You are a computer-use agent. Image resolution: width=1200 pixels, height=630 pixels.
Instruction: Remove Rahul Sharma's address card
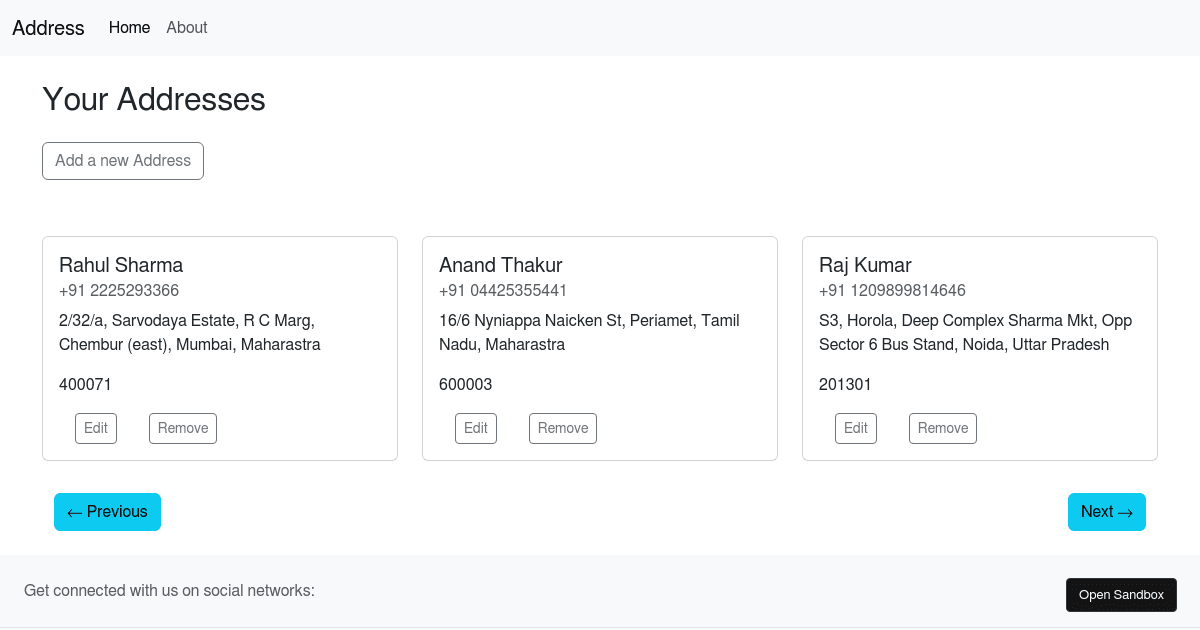point(183,428)
